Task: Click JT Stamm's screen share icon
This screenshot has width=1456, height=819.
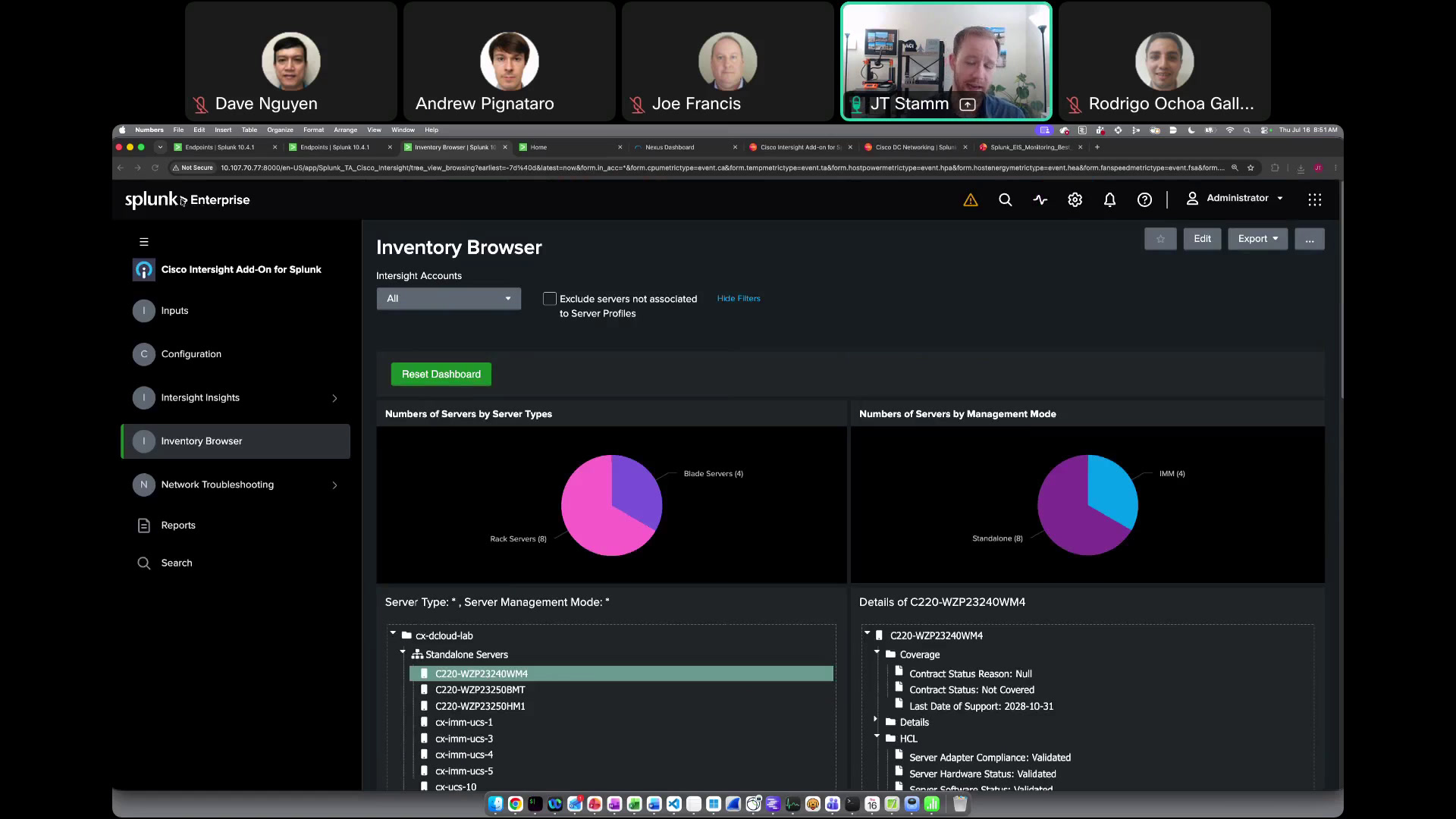Action: point(968,105)
